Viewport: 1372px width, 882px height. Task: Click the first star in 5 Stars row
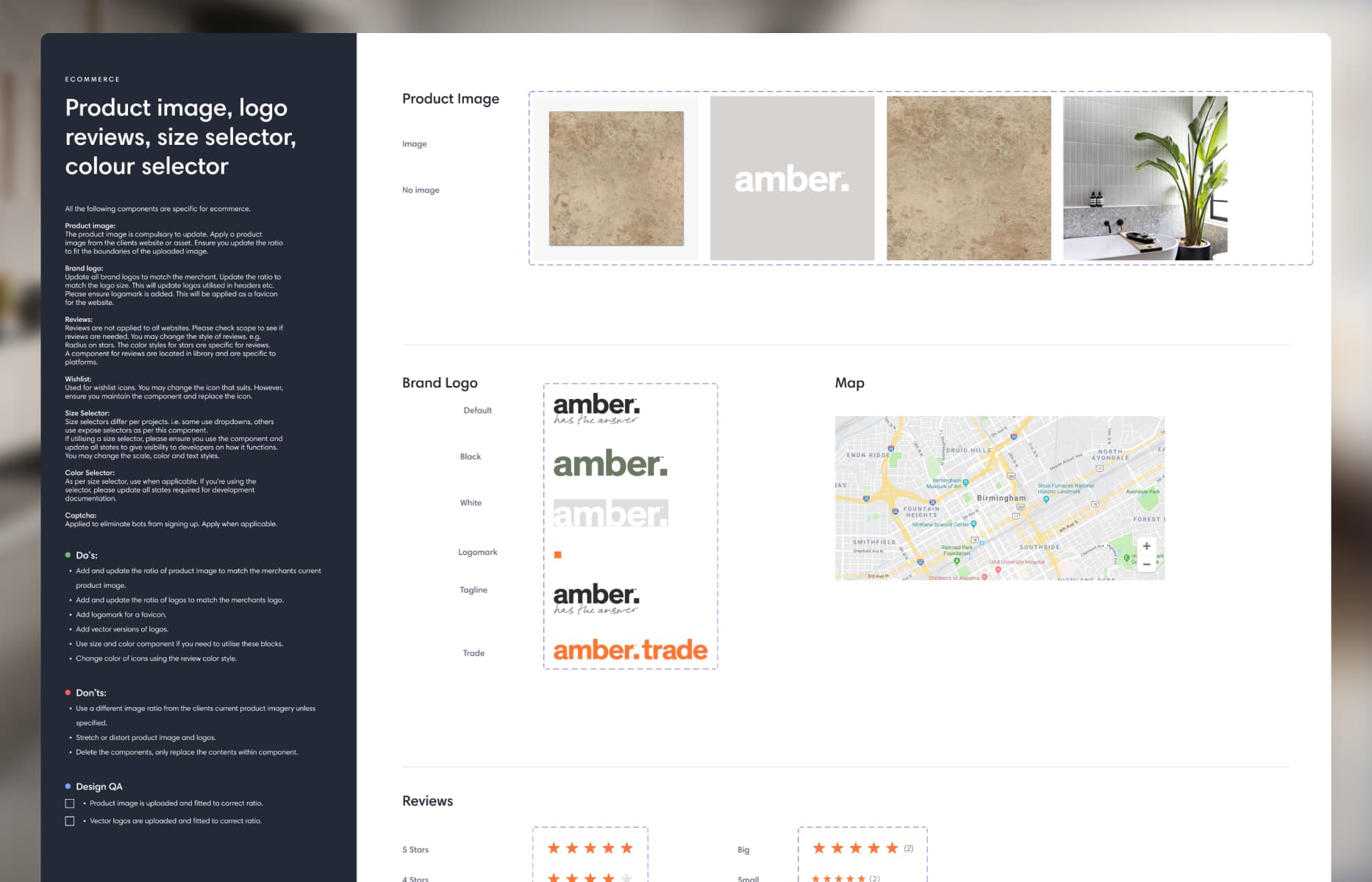click(554, 848)
